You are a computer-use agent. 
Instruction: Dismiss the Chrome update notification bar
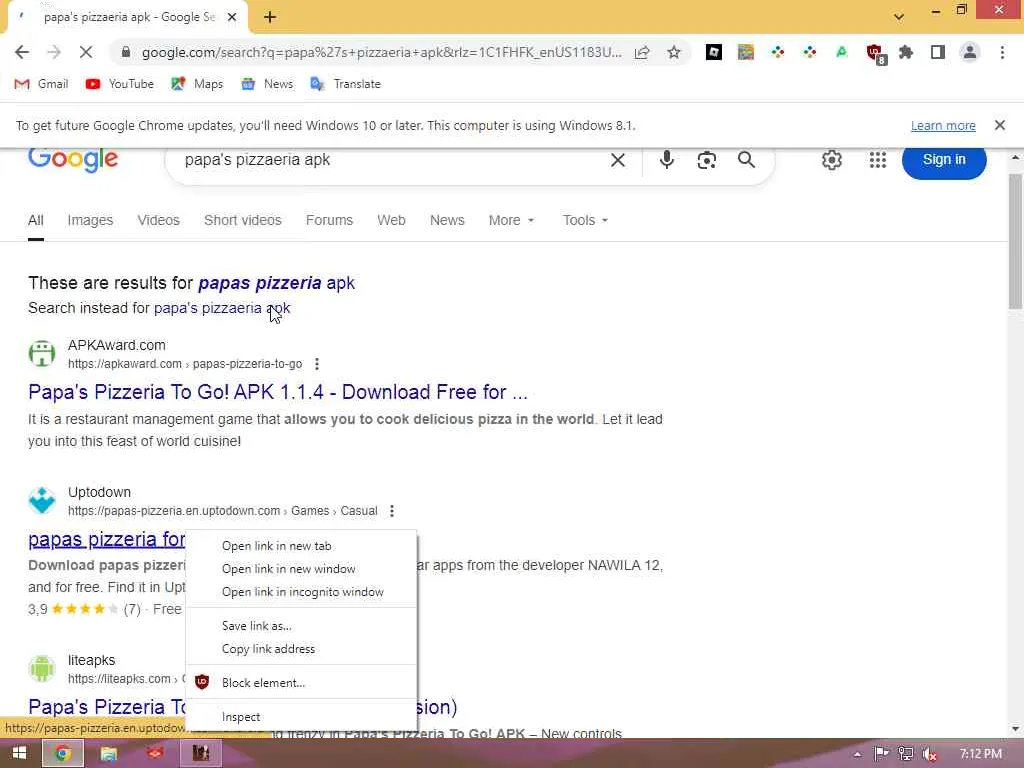tap(1000, 125)
